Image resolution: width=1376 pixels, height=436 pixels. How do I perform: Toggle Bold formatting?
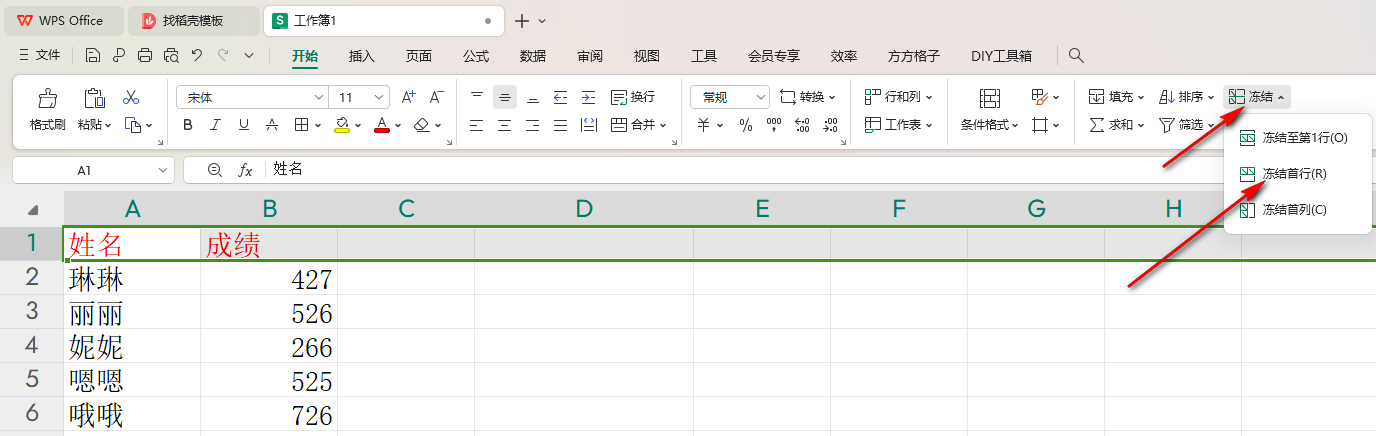(x=187, y=125)
